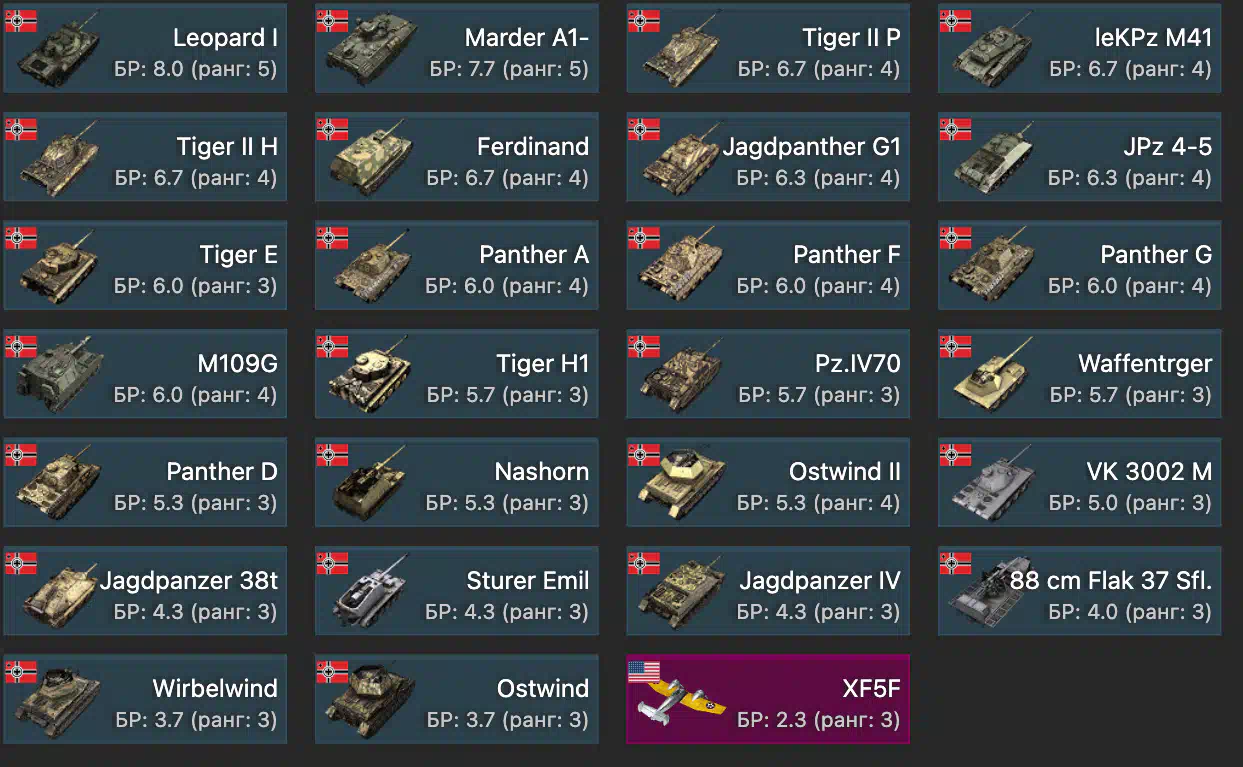
Task: Click the German flag on Marder A1- card
Action: (332, 21)
